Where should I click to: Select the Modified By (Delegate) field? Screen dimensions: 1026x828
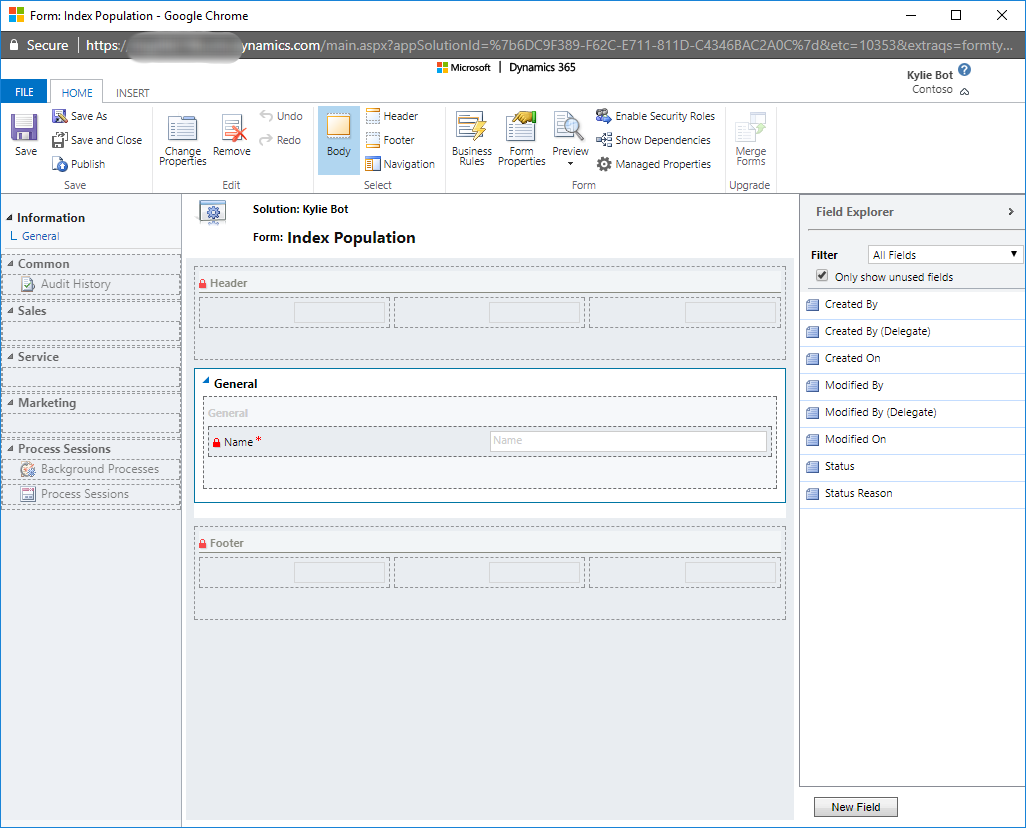(x=912, y=412)
